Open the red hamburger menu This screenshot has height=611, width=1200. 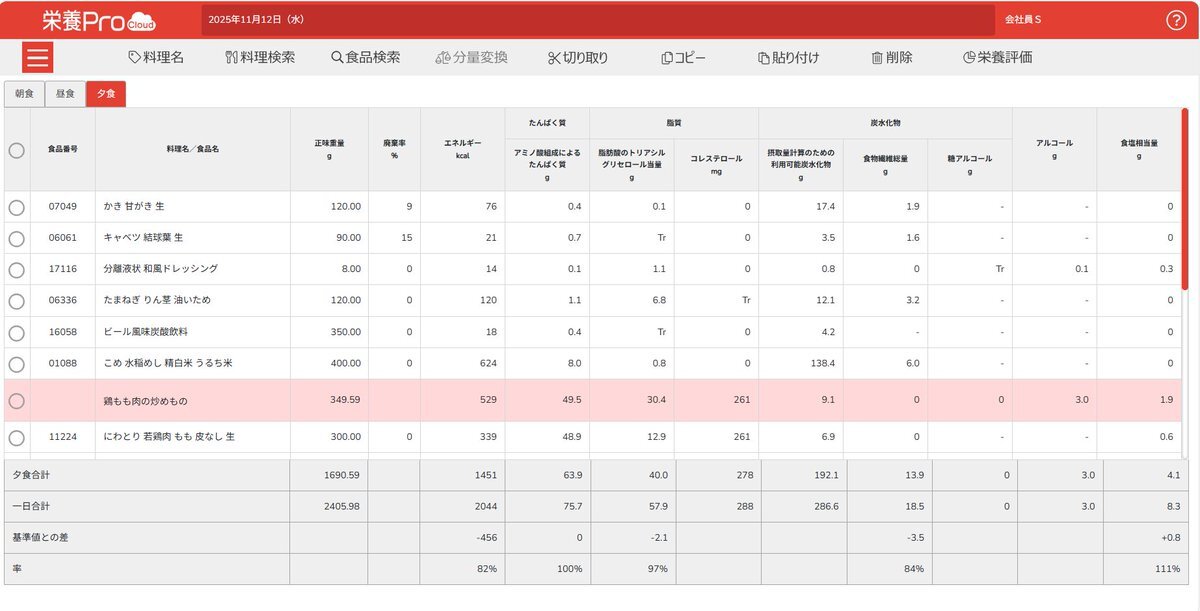coord(38,57)
